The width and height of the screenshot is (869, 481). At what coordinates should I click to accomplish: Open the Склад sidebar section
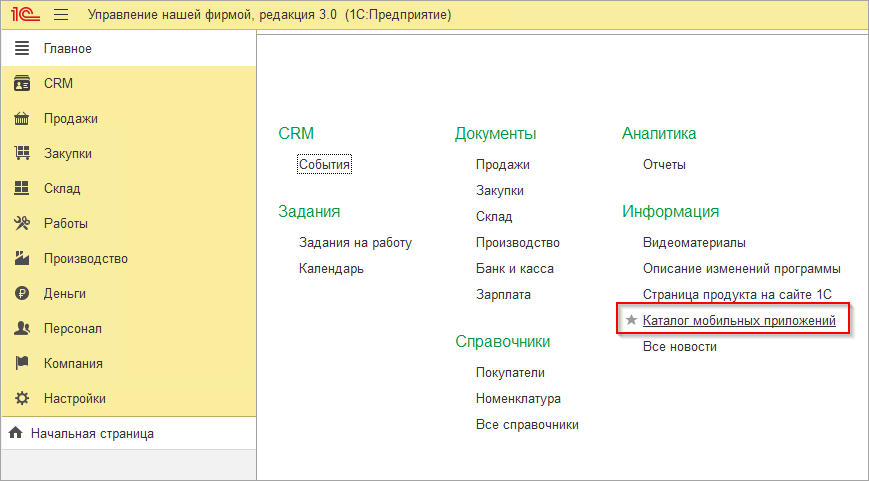pyautogui.click(x=129, y=188)
